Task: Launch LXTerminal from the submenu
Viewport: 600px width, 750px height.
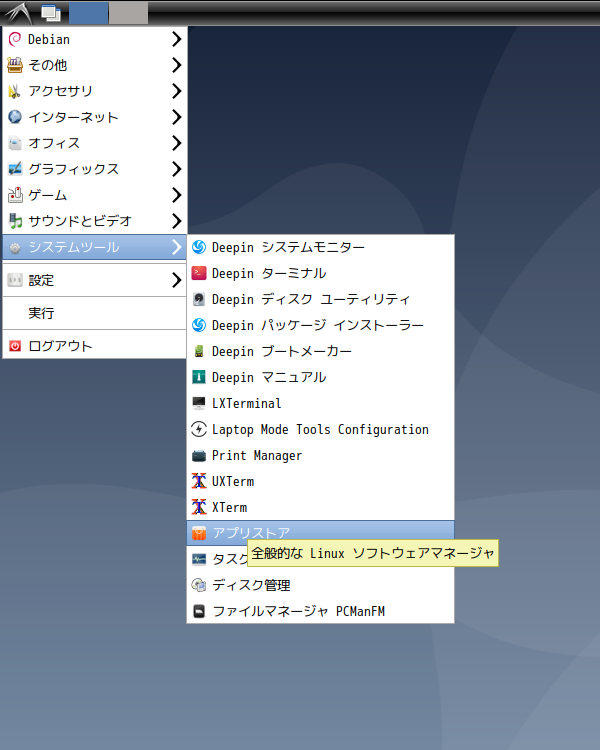Action: click(321, 403)
